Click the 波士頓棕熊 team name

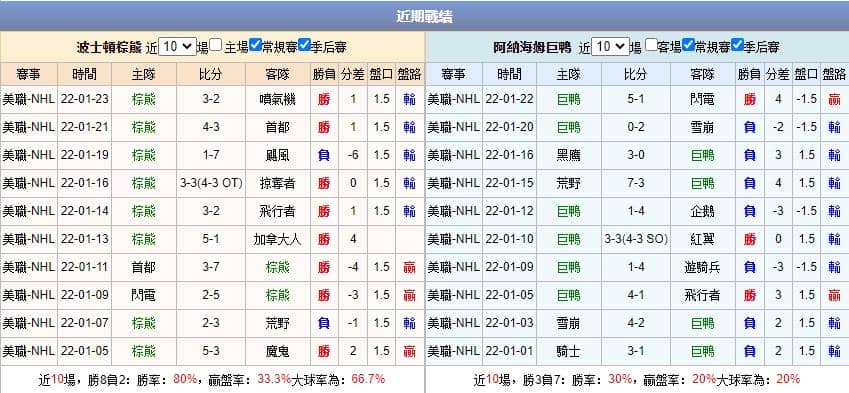tap(110, 48)
